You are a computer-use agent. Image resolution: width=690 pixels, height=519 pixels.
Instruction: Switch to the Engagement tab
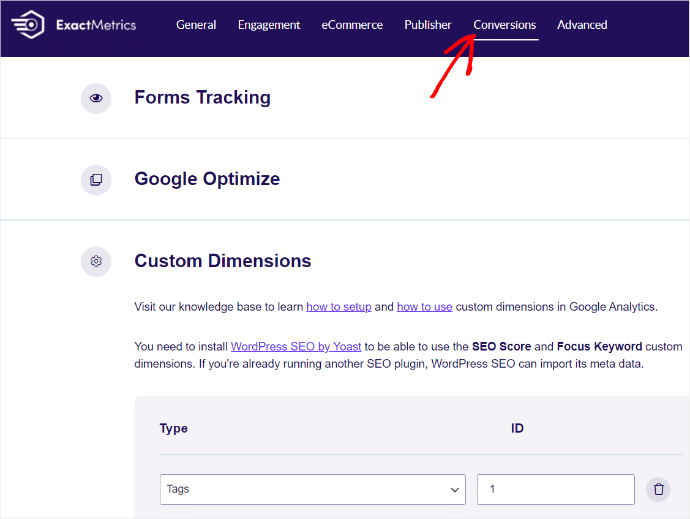point(269,25)
